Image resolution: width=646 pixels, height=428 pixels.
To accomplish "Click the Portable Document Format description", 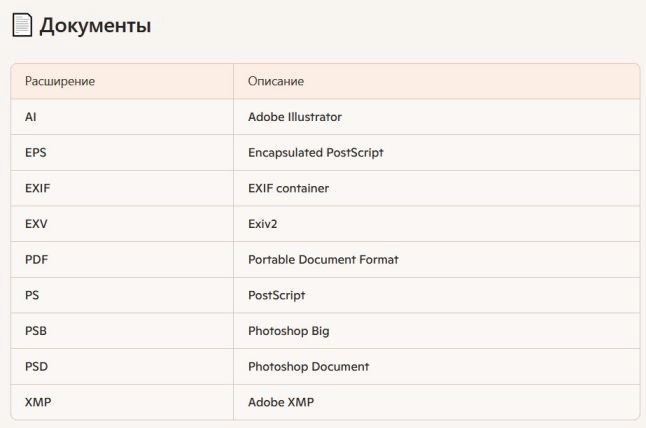I will tap(323, 260).
